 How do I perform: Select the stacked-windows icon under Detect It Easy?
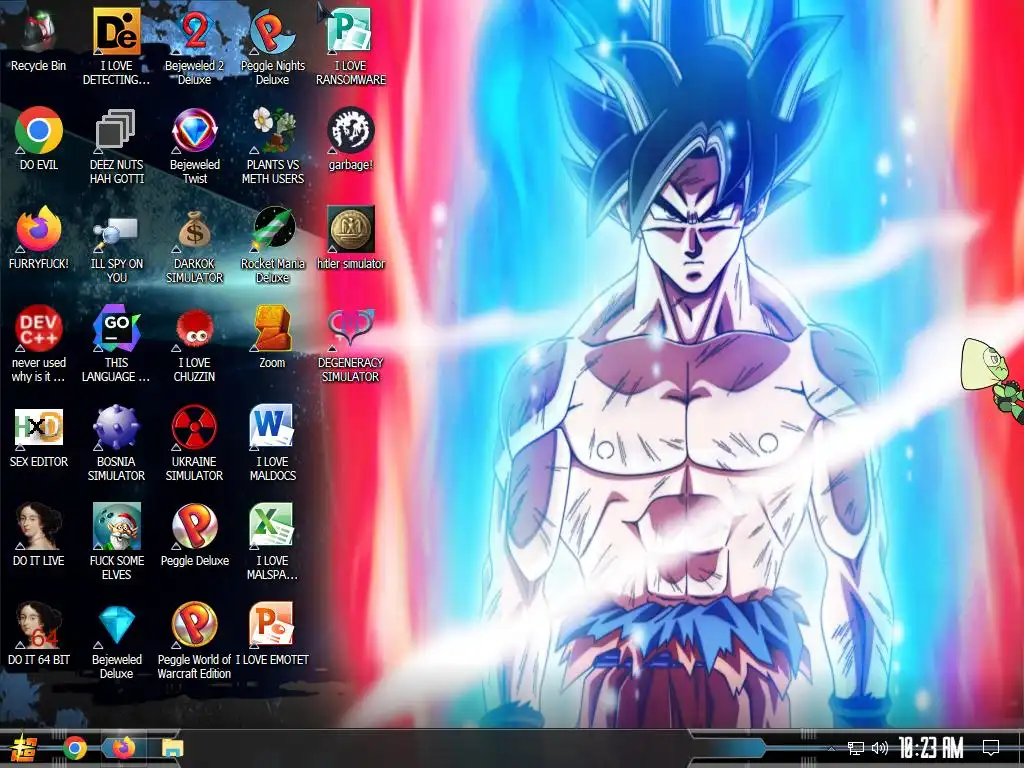pyautogui.click(x=116, y=146)
